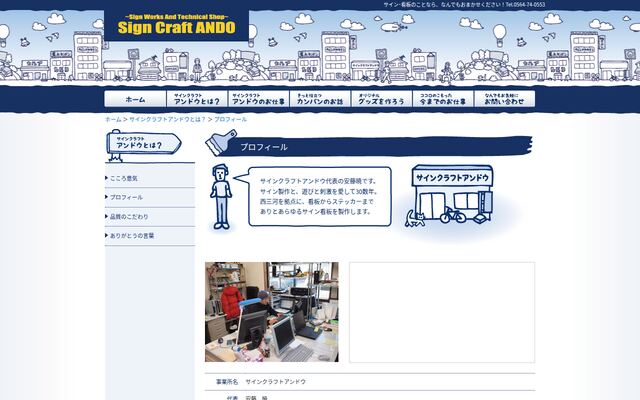This screenshot has height=400, width=640.
Task: Open the アンドウのお仕事 navigation tab
Action: 258,99
